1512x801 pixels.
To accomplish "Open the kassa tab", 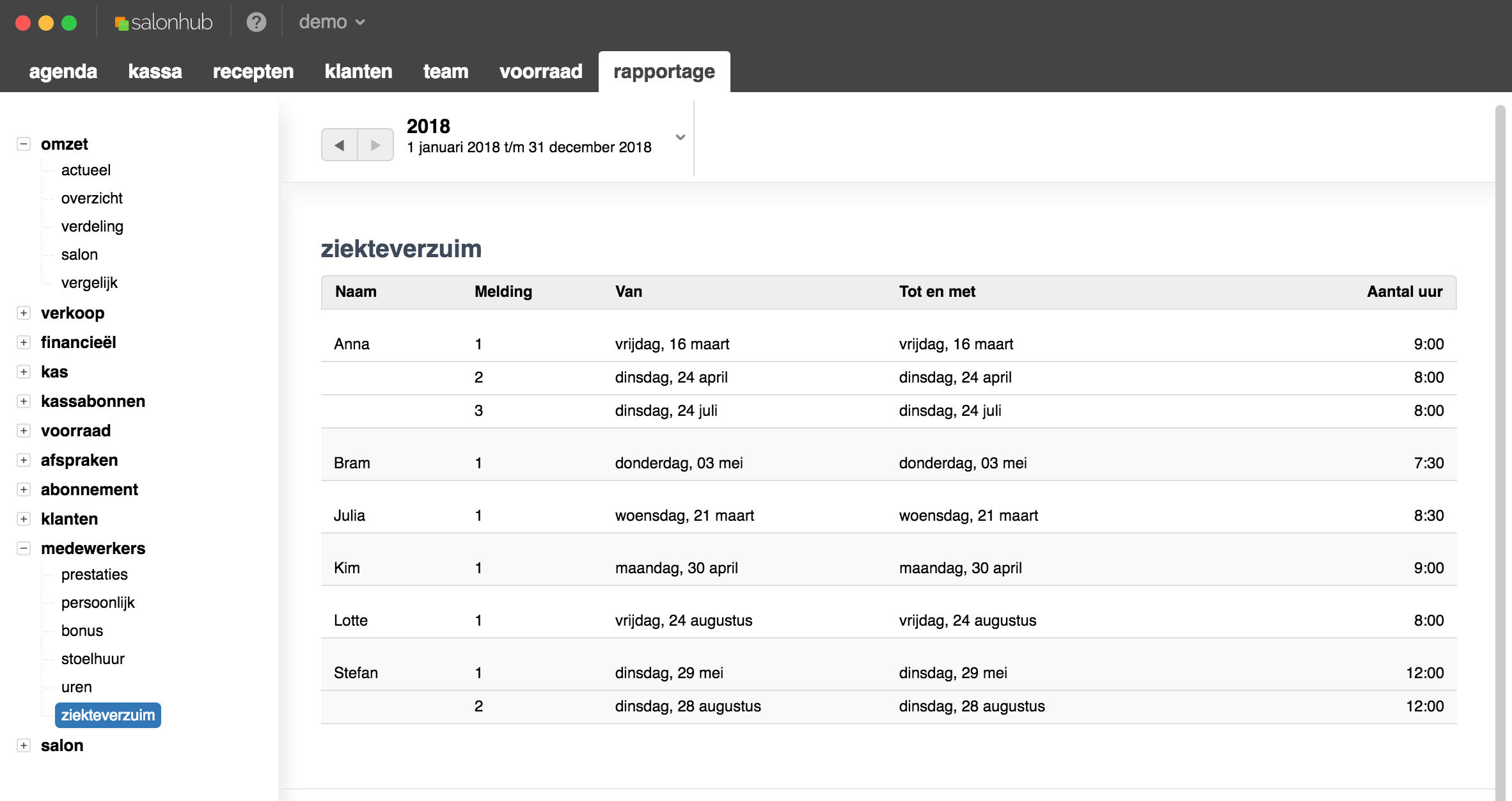I will tap(155, 71).
